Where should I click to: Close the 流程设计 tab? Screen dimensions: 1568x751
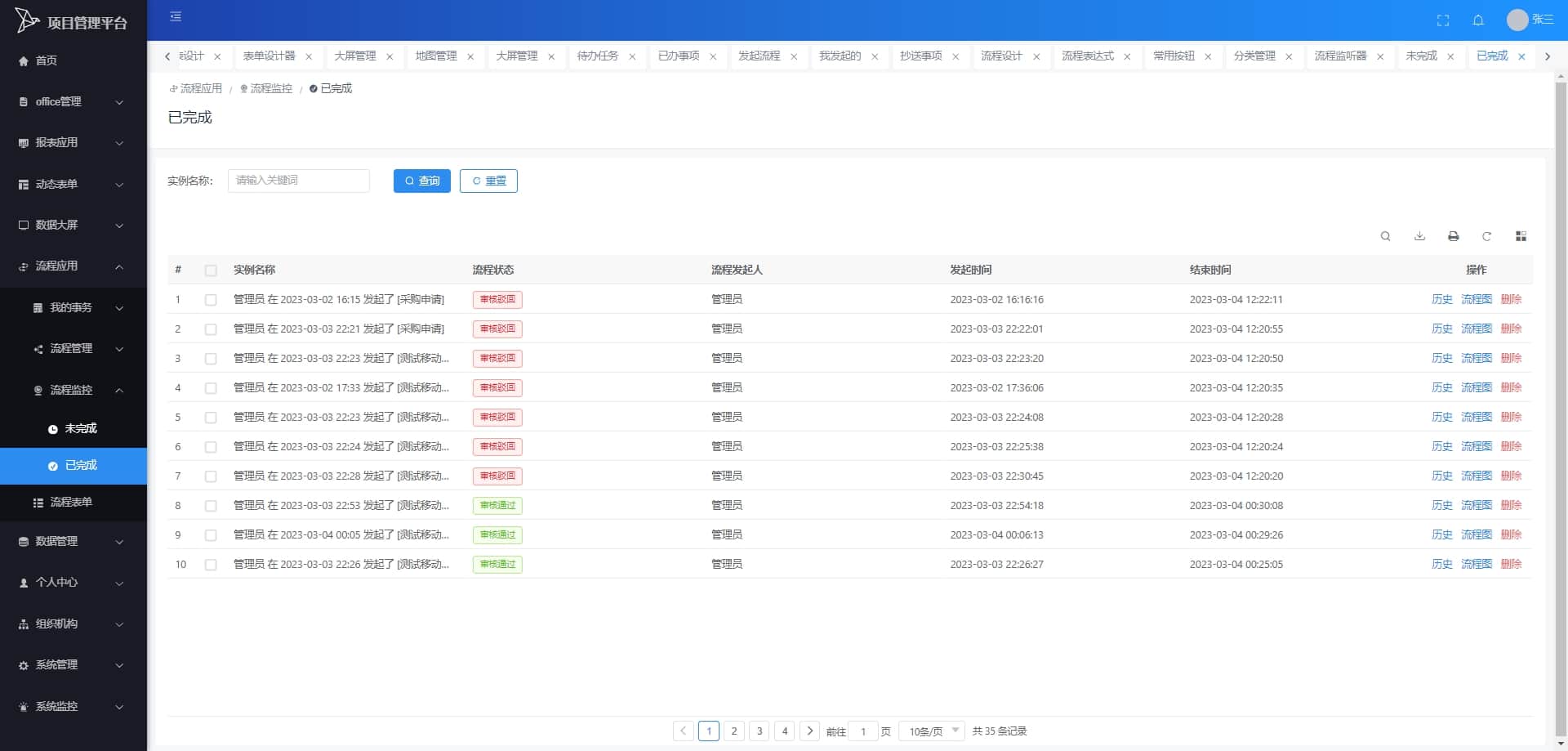[1036, 56]
